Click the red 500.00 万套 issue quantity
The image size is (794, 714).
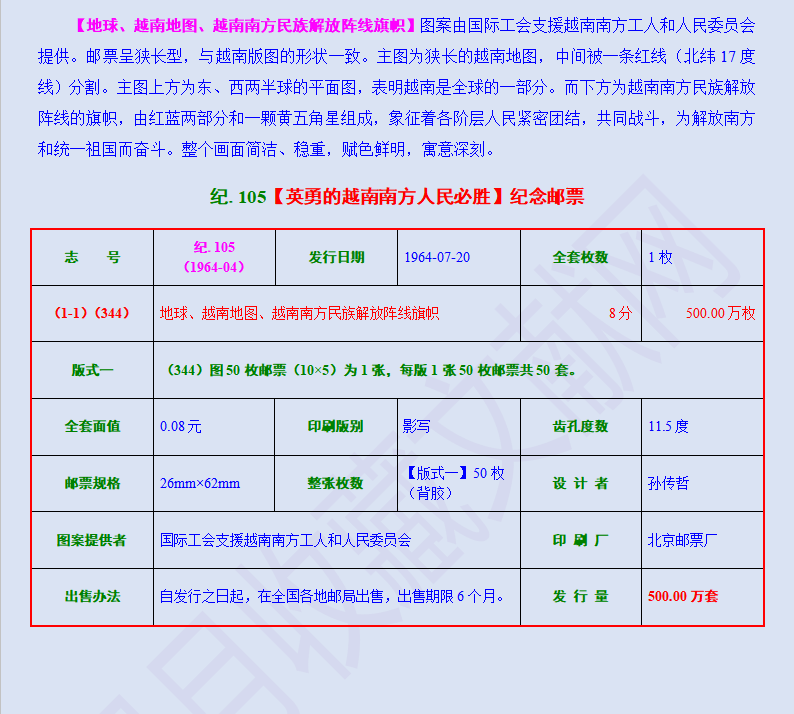tap(682, 596)
